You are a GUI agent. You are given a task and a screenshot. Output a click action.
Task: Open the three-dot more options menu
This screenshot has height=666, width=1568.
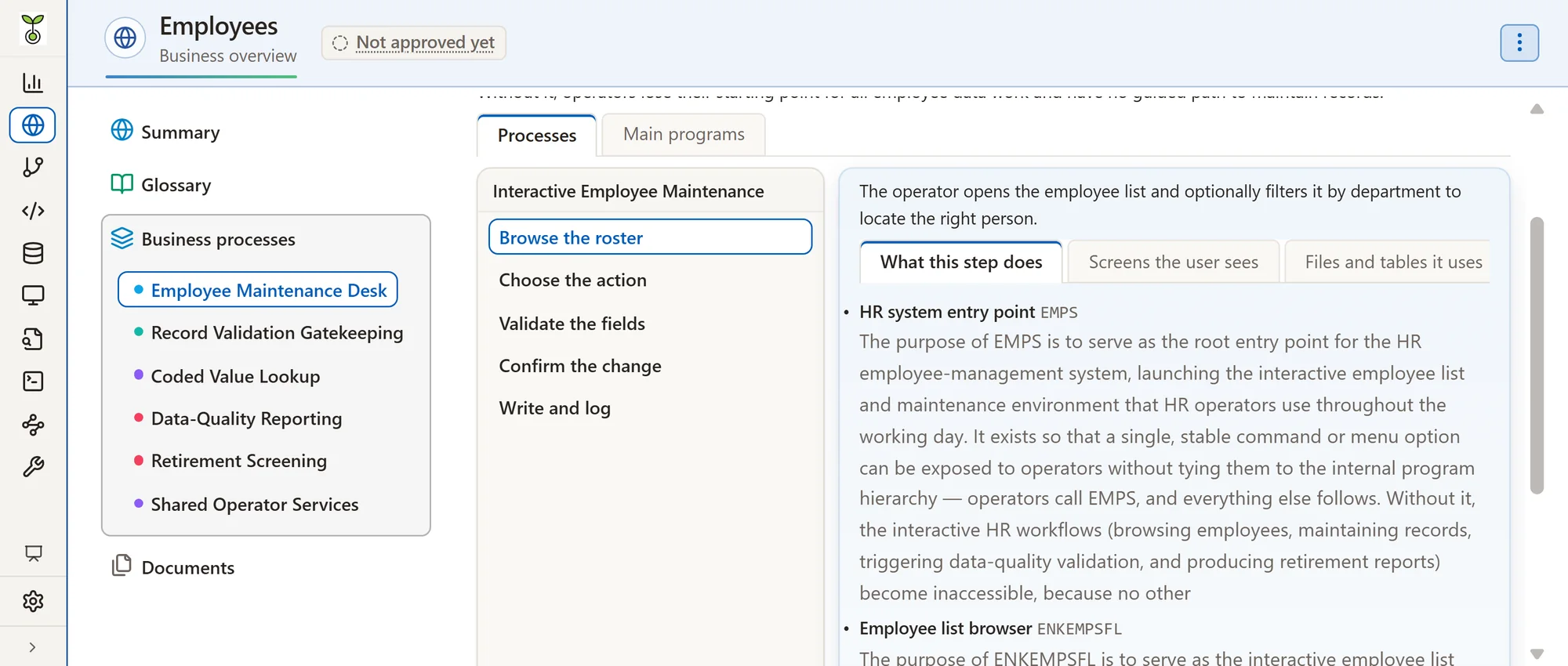(1519, 42)
